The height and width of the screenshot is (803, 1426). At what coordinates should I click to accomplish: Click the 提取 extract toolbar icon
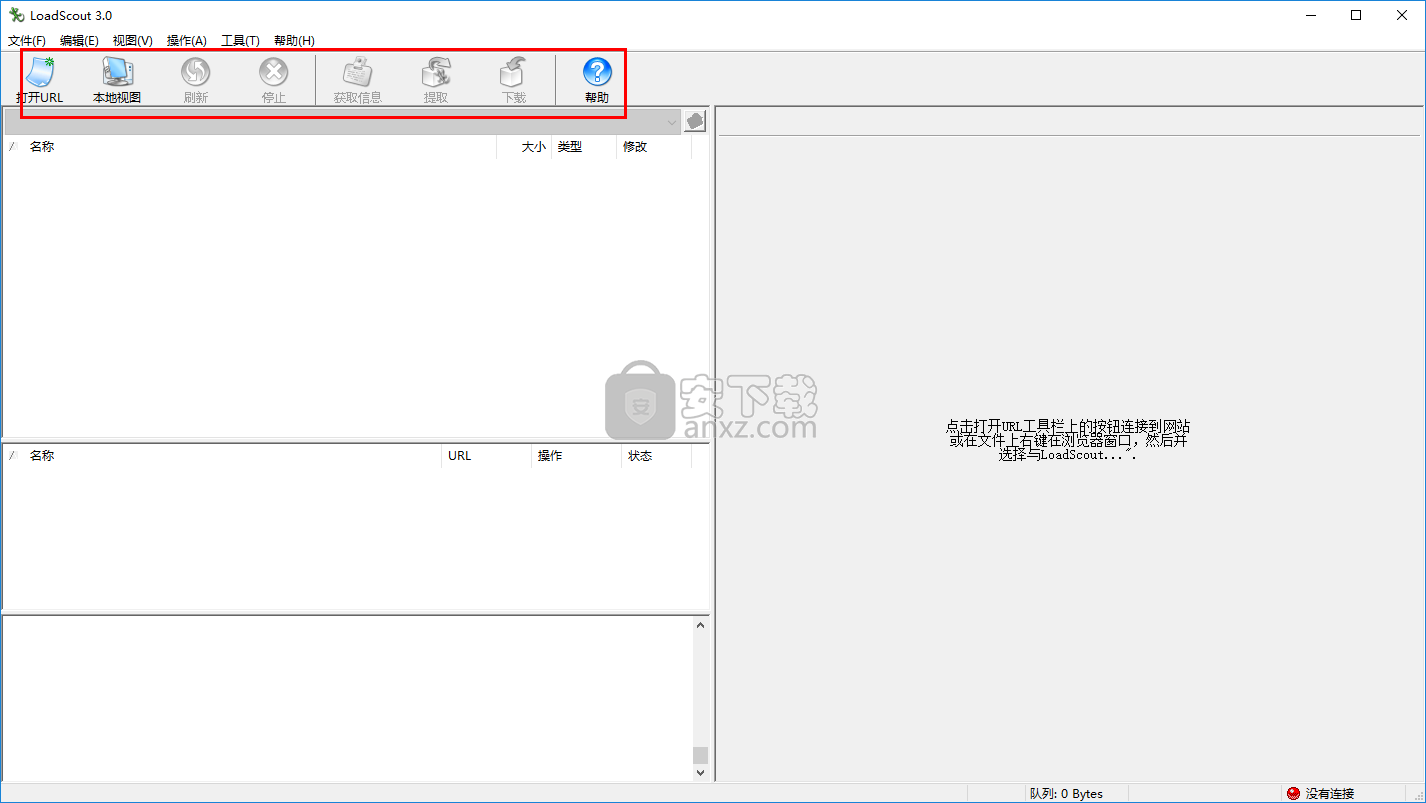pos(435,80)
